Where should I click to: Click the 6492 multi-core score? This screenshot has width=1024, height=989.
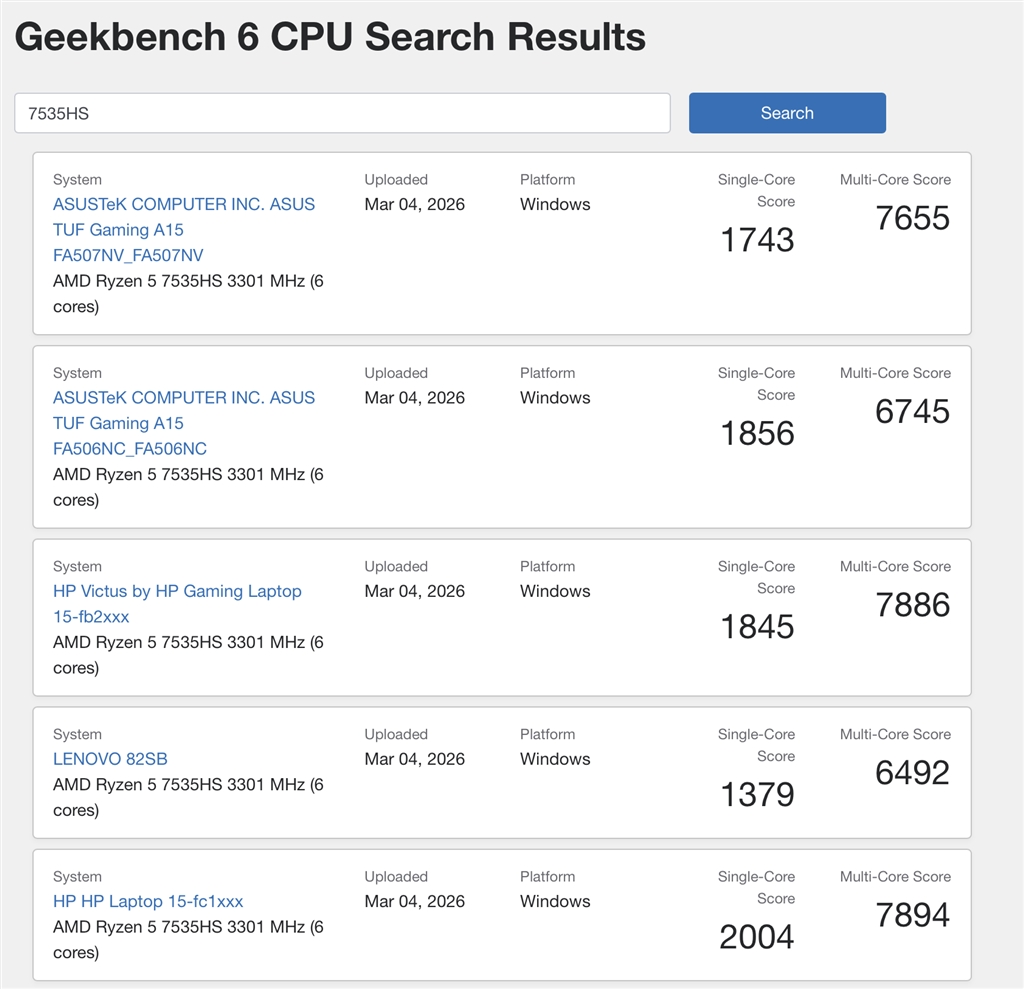912,773
